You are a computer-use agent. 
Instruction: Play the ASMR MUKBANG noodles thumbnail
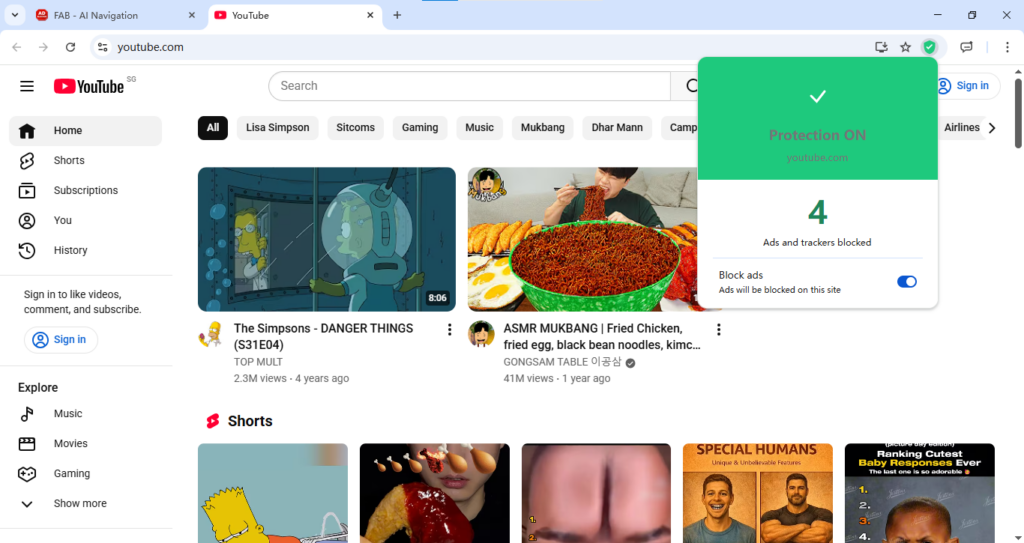point(583,239)
